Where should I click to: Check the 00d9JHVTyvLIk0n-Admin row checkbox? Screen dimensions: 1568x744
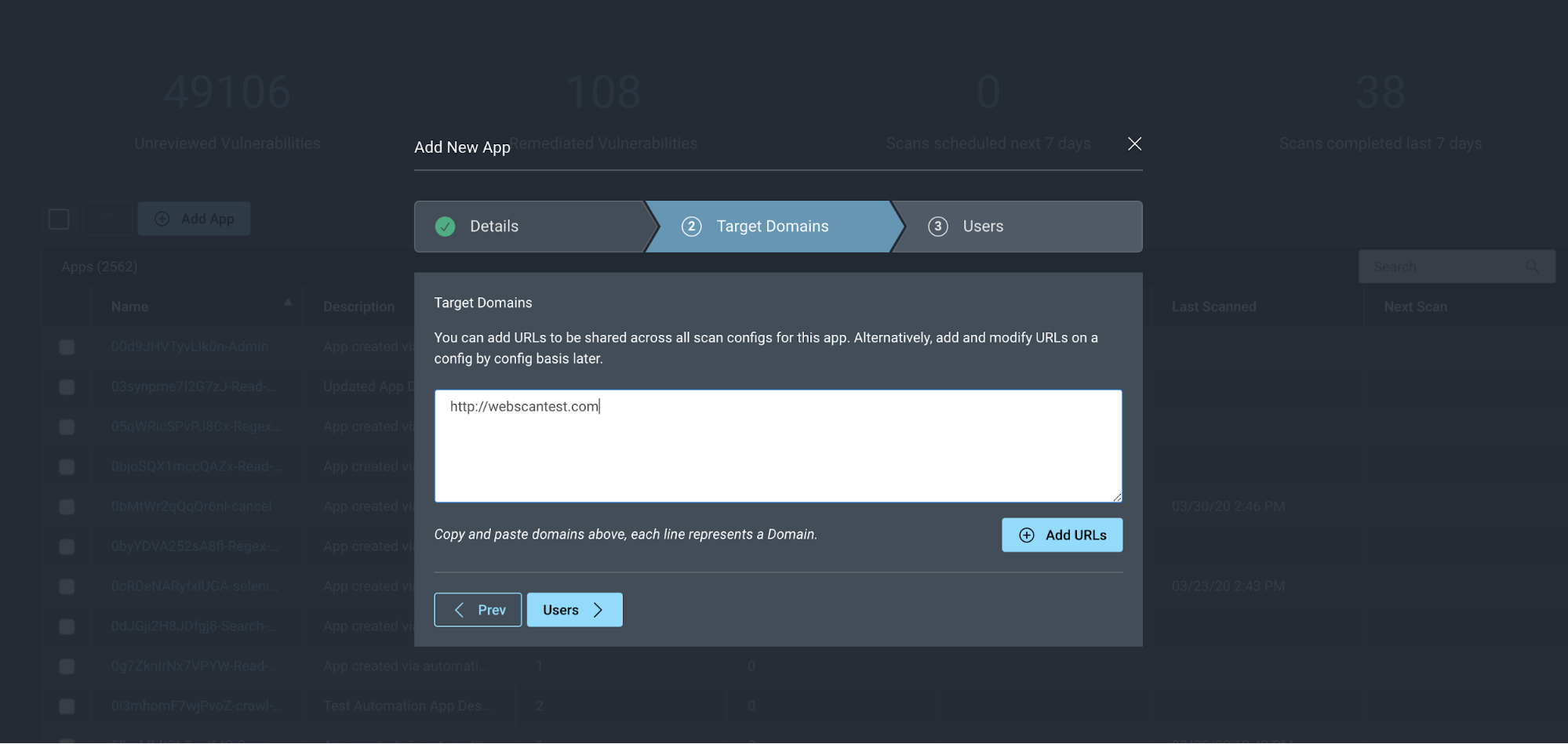click(67, 347)
